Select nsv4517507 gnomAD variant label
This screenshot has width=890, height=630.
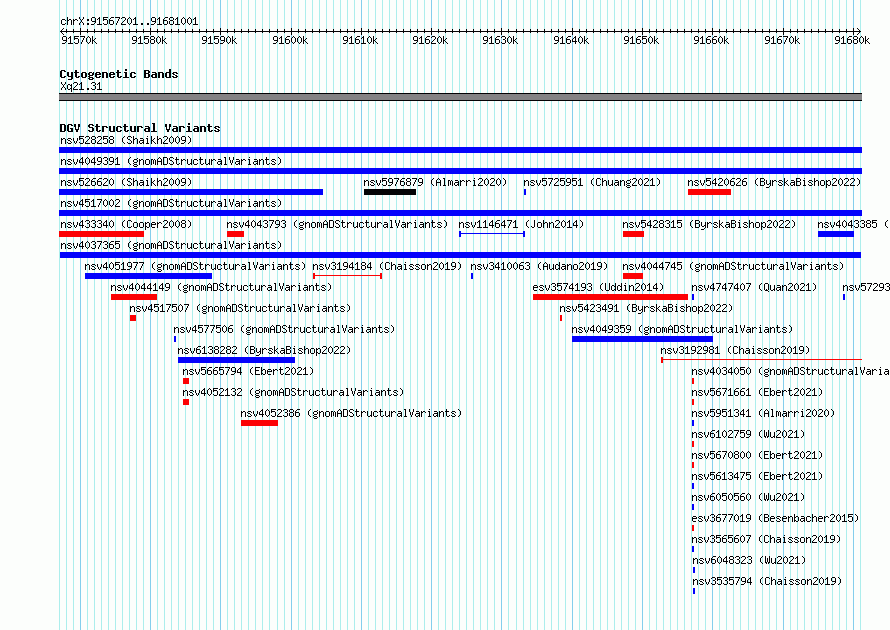coord(240,308)
